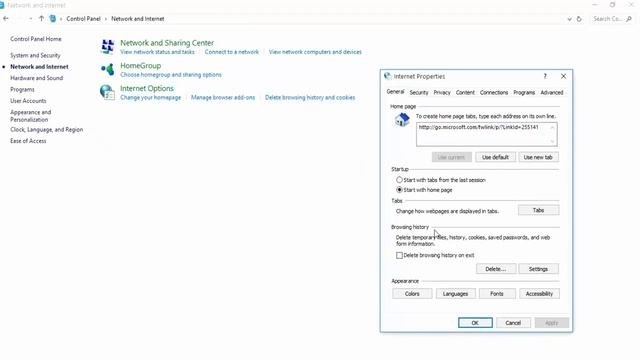Go back with the back arrow
Image resolution: width=640 pixels, height=360 pixels.
(6, 19)
